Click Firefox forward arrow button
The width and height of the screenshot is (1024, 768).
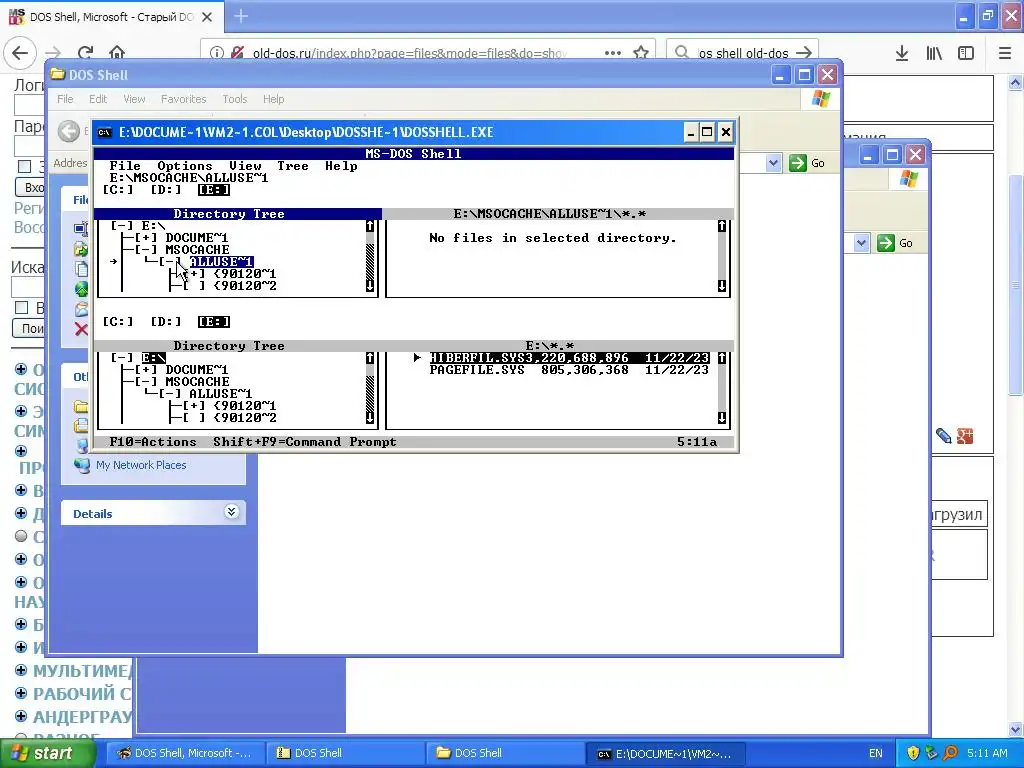point(54,53)
